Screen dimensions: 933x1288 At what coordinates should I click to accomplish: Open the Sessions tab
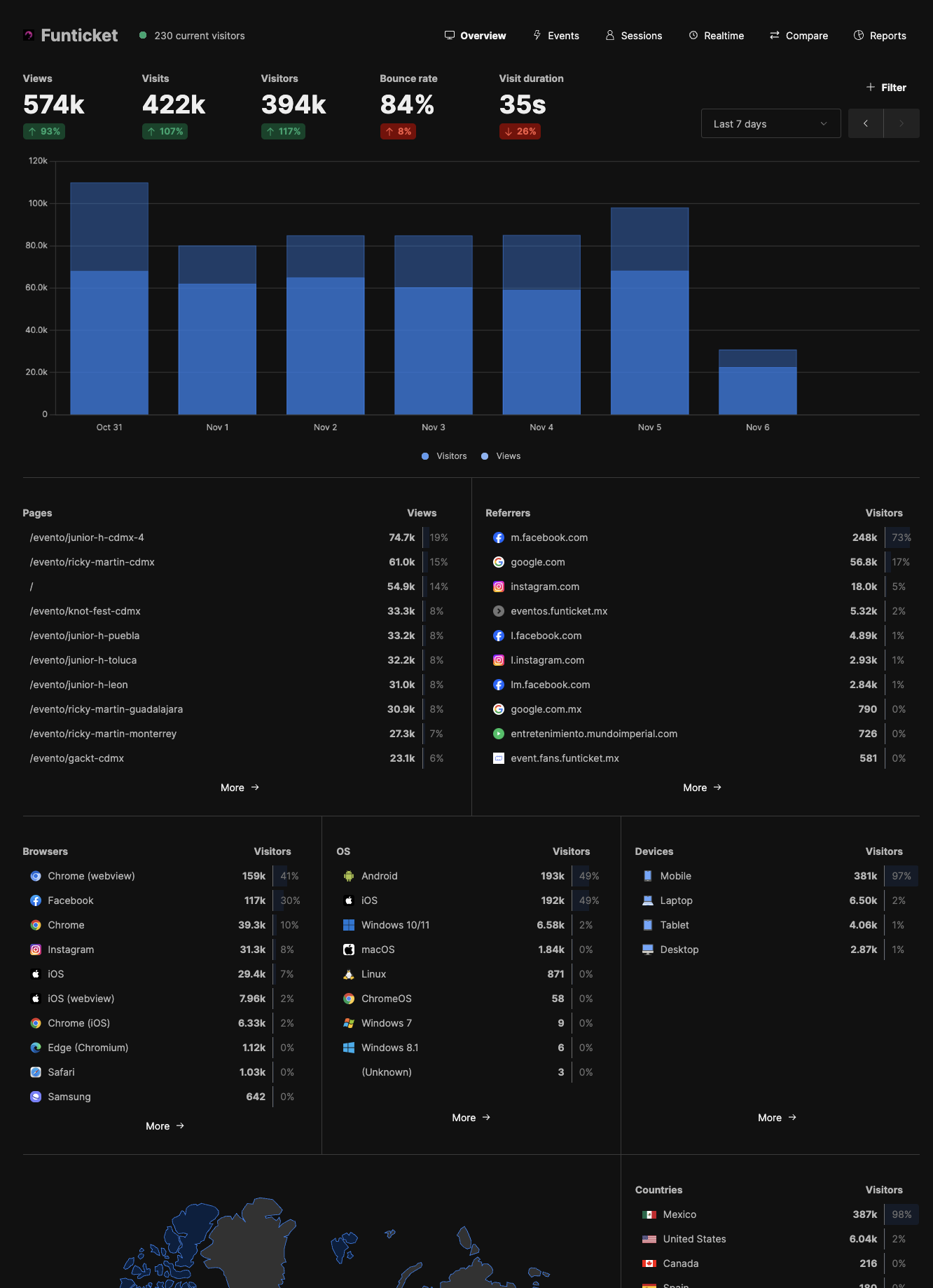pos(633,36)
